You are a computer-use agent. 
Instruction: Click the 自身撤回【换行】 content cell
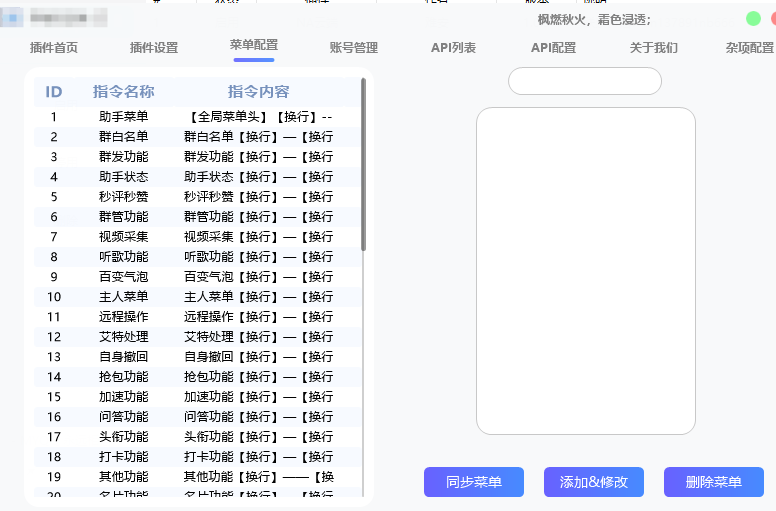coord(258,357)
